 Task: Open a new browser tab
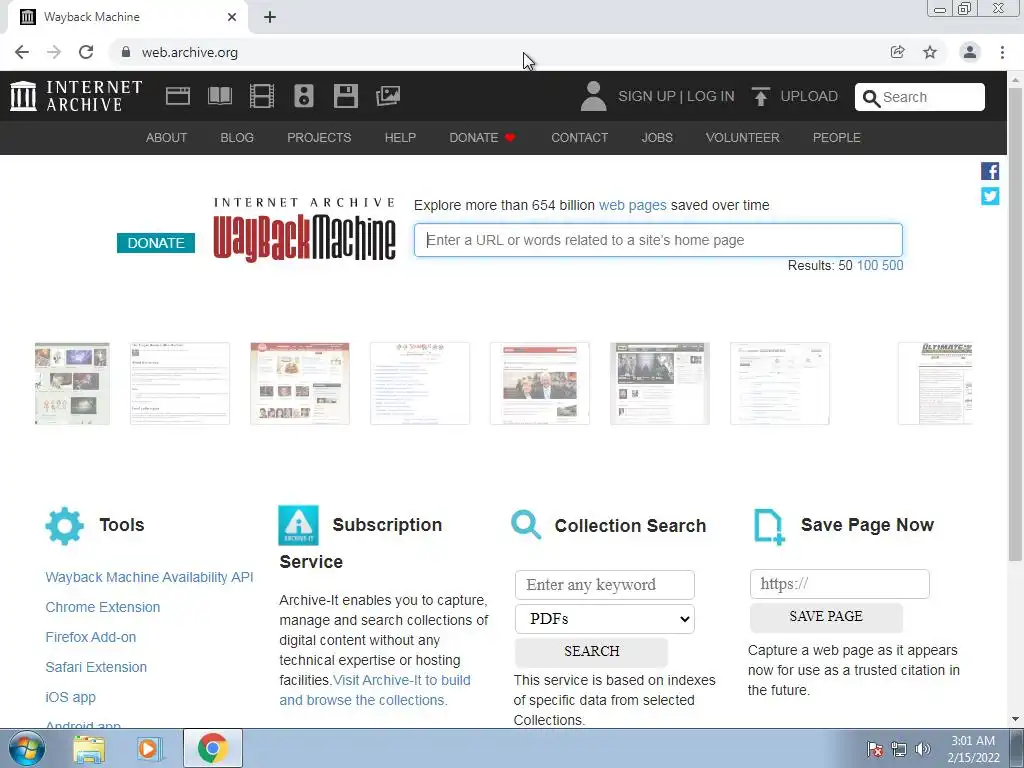pyautogui.click(x=270, y=17)
